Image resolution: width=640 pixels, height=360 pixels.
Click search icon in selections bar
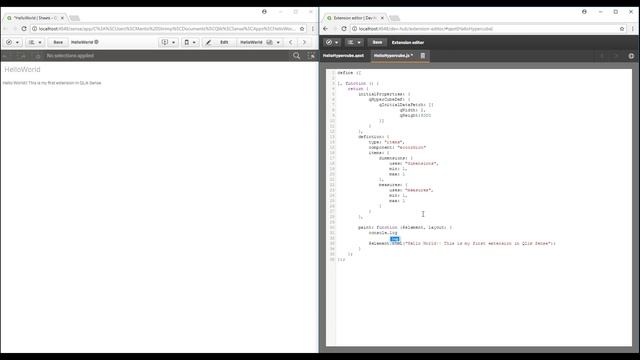(297, 56)
